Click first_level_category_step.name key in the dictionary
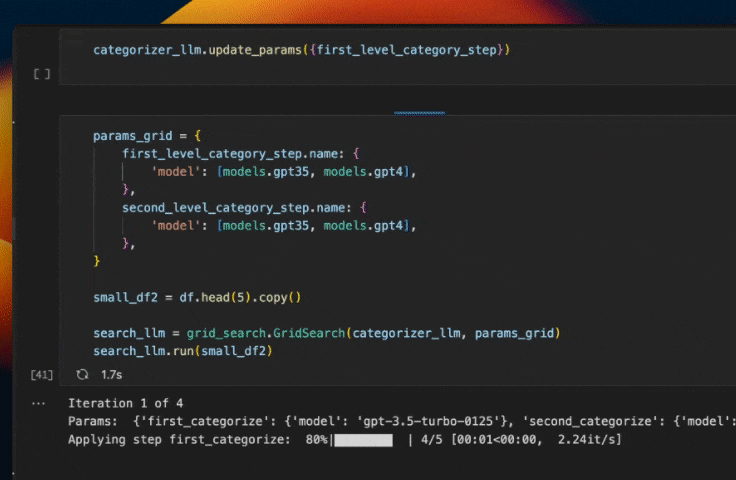Screen dimensions: 736x480 coord(235,153)
